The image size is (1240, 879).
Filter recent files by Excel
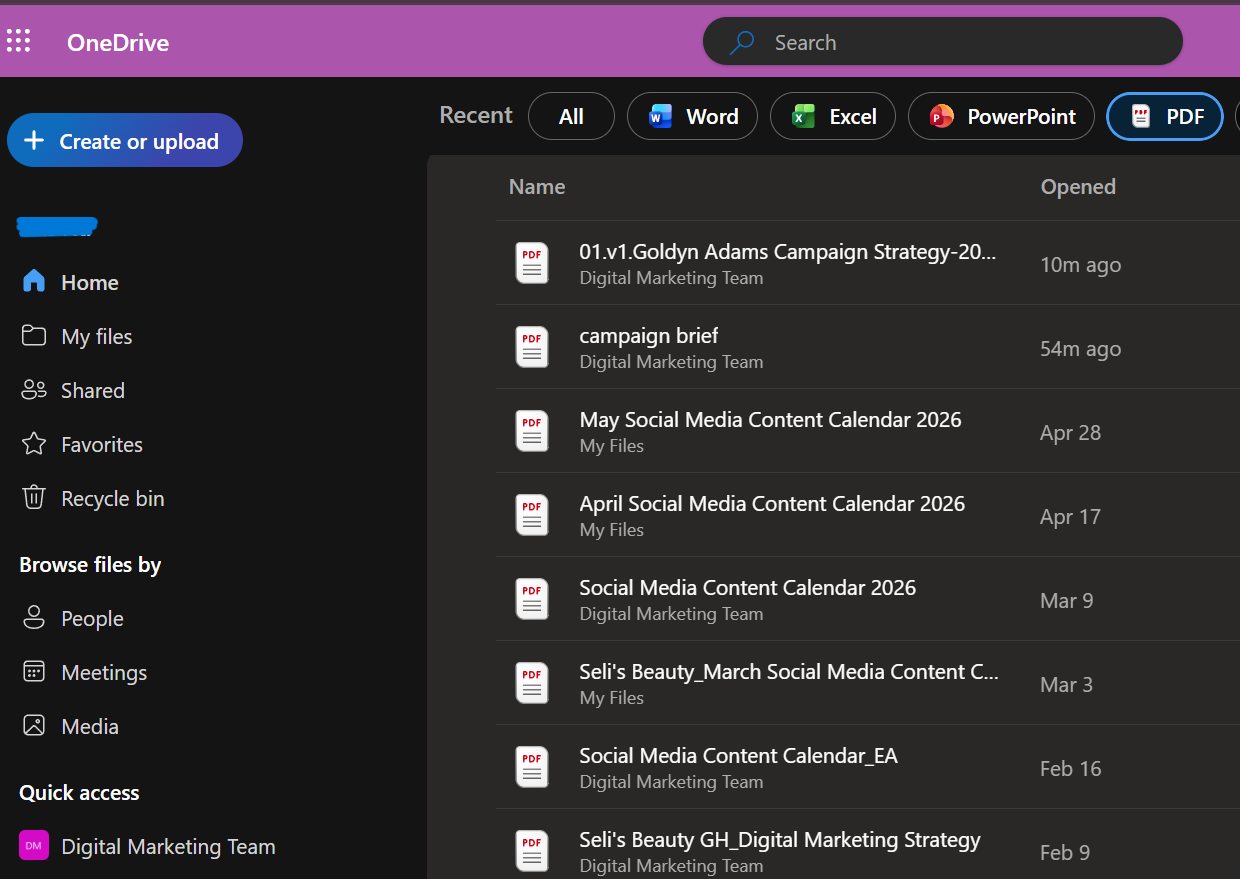pyautogui.click(x=833, y=116)
